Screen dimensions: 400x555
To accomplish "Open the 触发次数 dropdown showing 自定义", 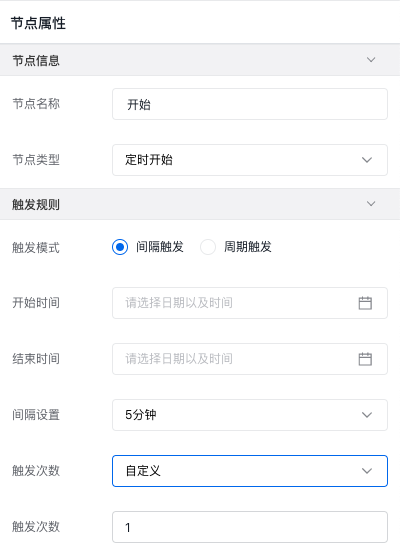I will point(250,471).
